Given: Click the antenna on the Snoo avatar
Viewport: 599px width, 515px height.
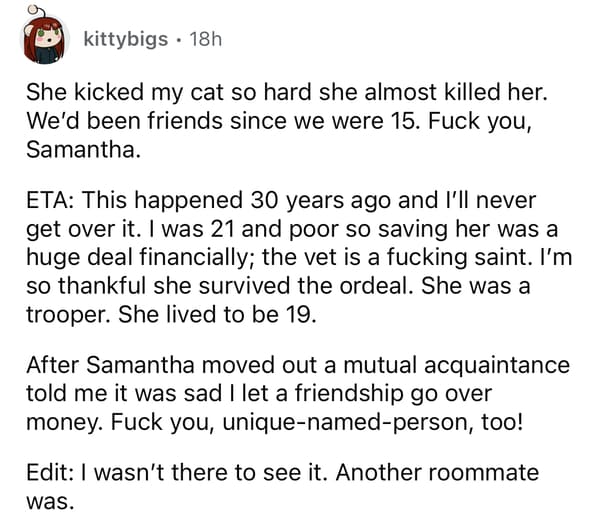Looking at the screenshot, I should click(x=34, y=11).
